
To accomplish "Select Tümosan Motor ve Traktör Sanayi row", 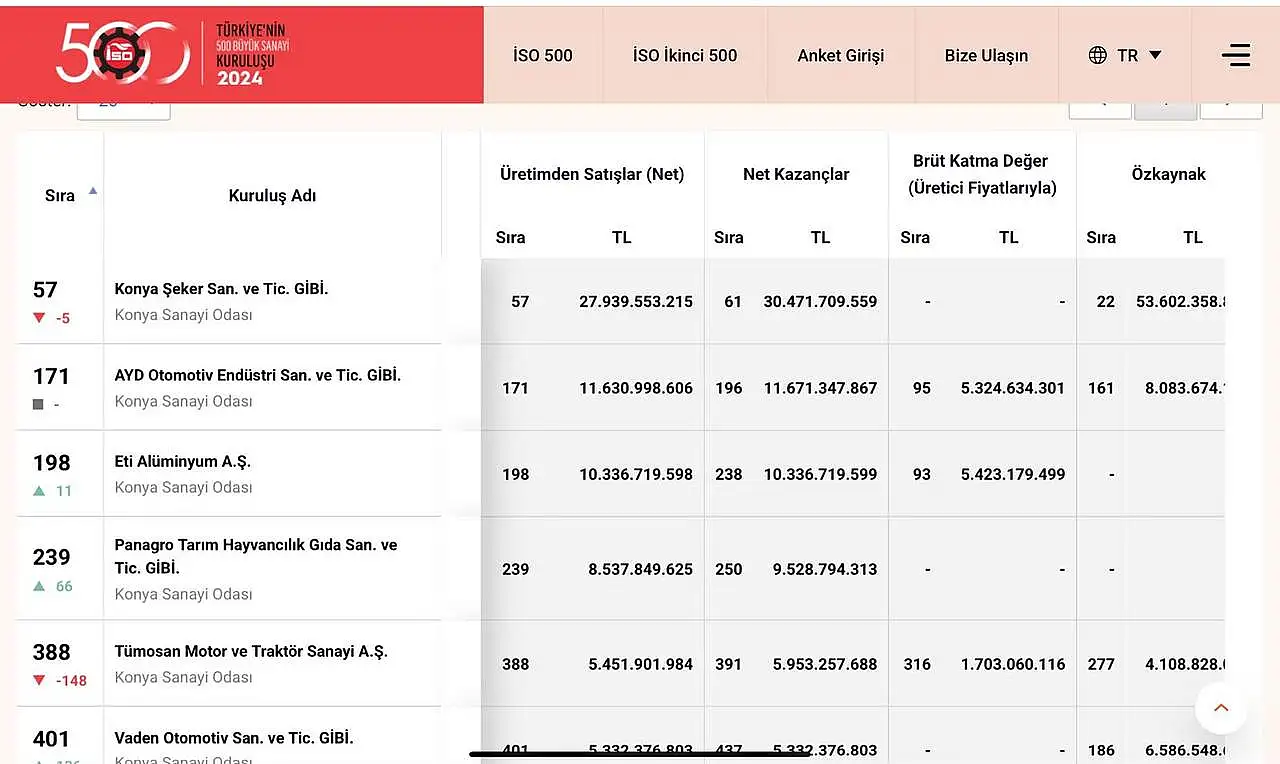I will click(x=621, y=663).
